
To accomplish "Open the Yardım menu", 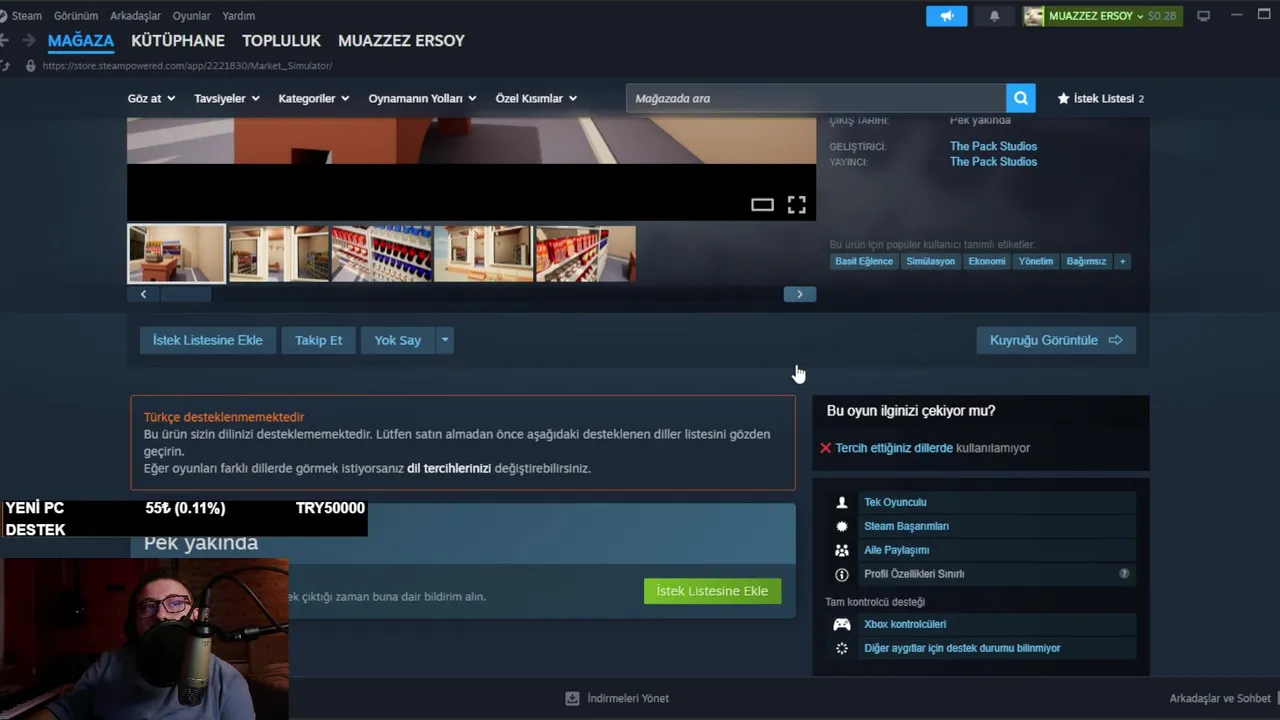I will (238, 16).
